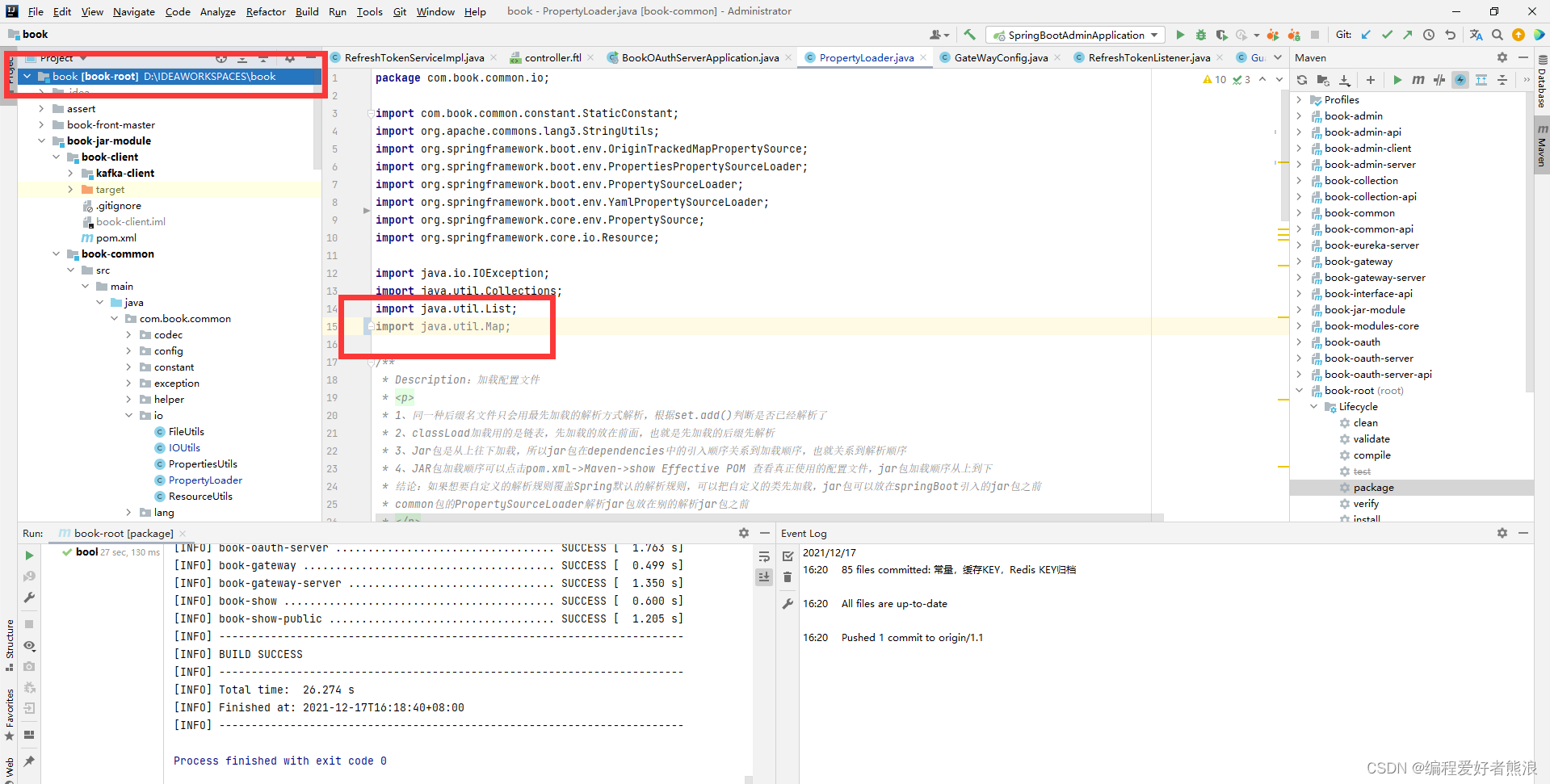The height and width of the screenshot is (784, 1550).
Task: Push commits with Git green arrow
Action: [1408, 35]
